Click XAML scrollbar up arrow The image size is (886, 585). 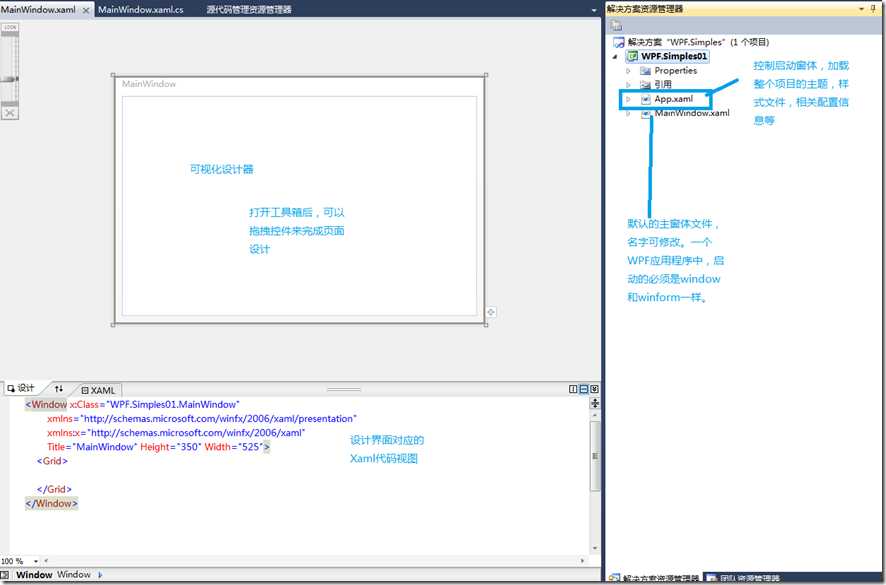[595, 415]
